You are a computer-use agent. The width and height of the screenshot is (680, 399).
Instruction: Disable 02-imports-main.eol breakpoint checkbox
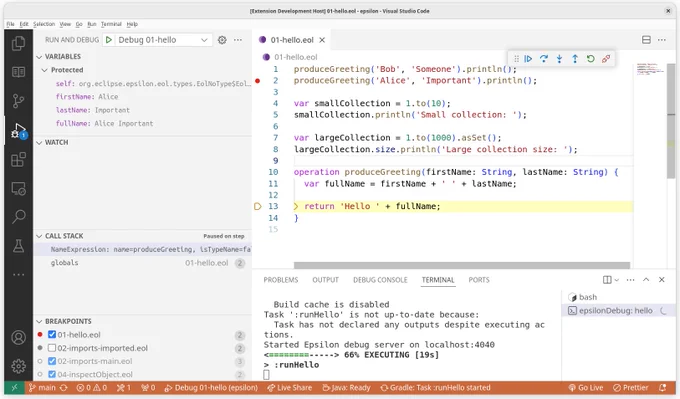pyautogui.click(x=52, y=361)
